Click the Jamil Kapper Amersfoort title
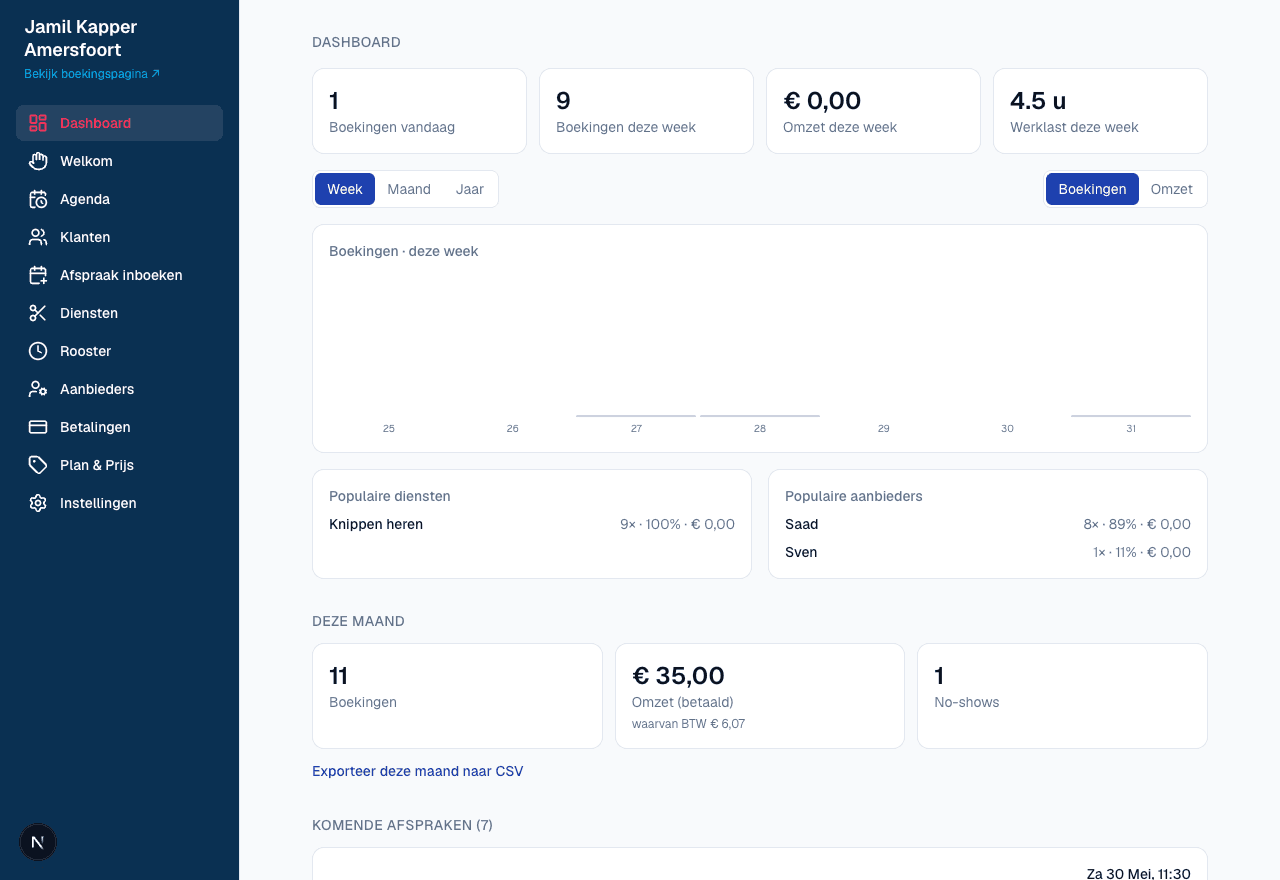Screen dimensions: 1280x880 tap(80, 38)
